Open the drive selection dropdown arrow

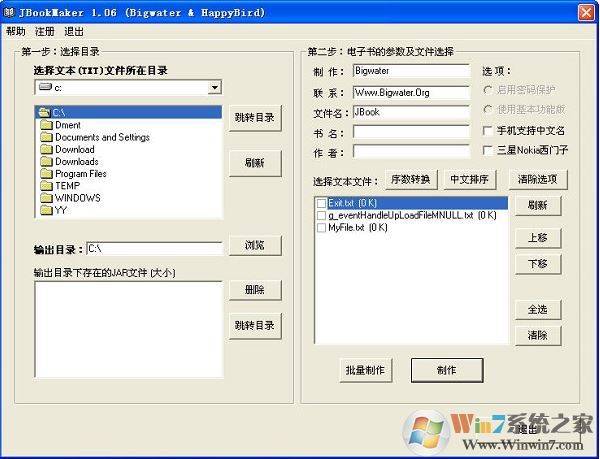coord(215,88)
